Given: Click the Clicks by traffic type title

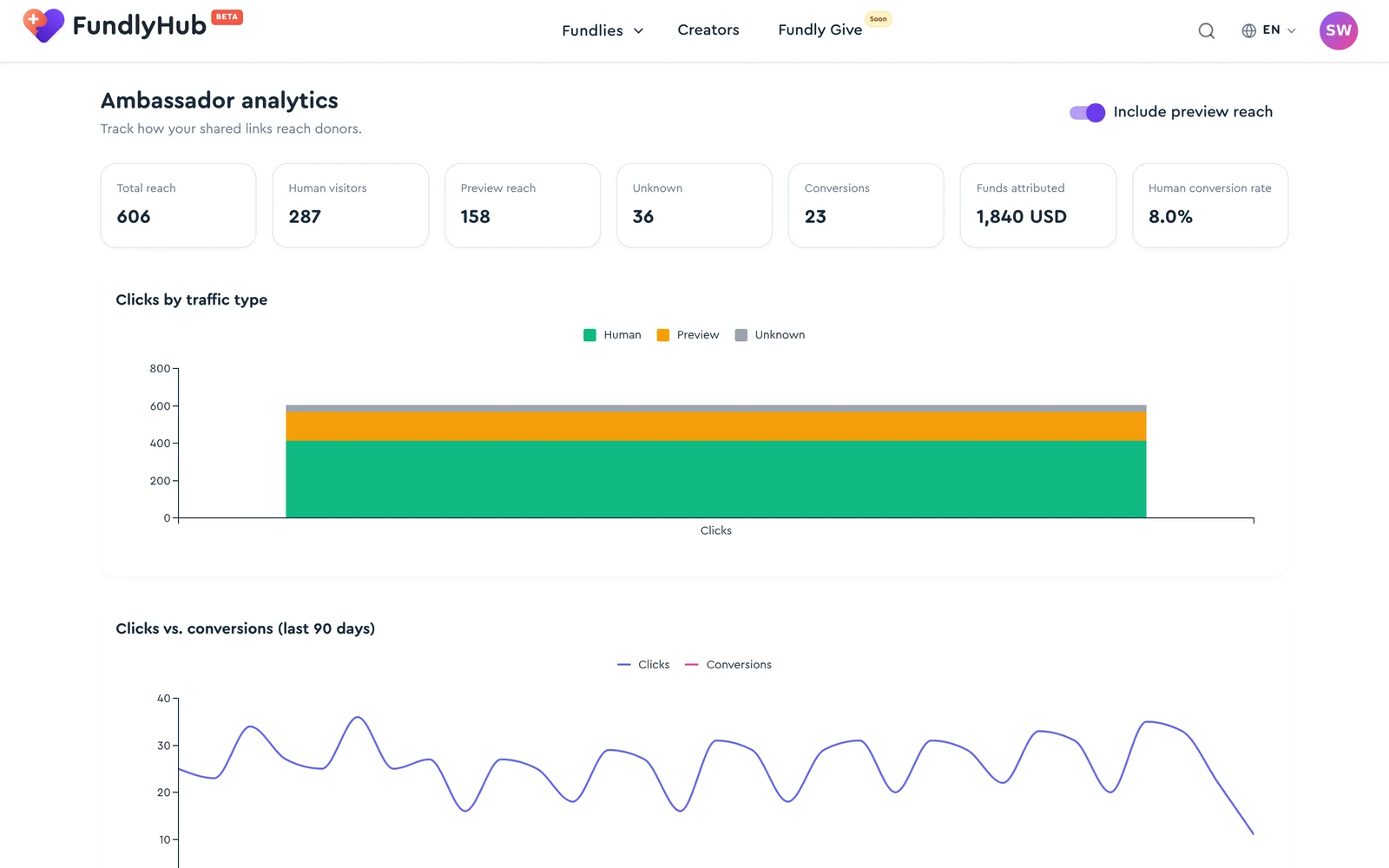Looking at the screenshot, I should pos(192,299).
